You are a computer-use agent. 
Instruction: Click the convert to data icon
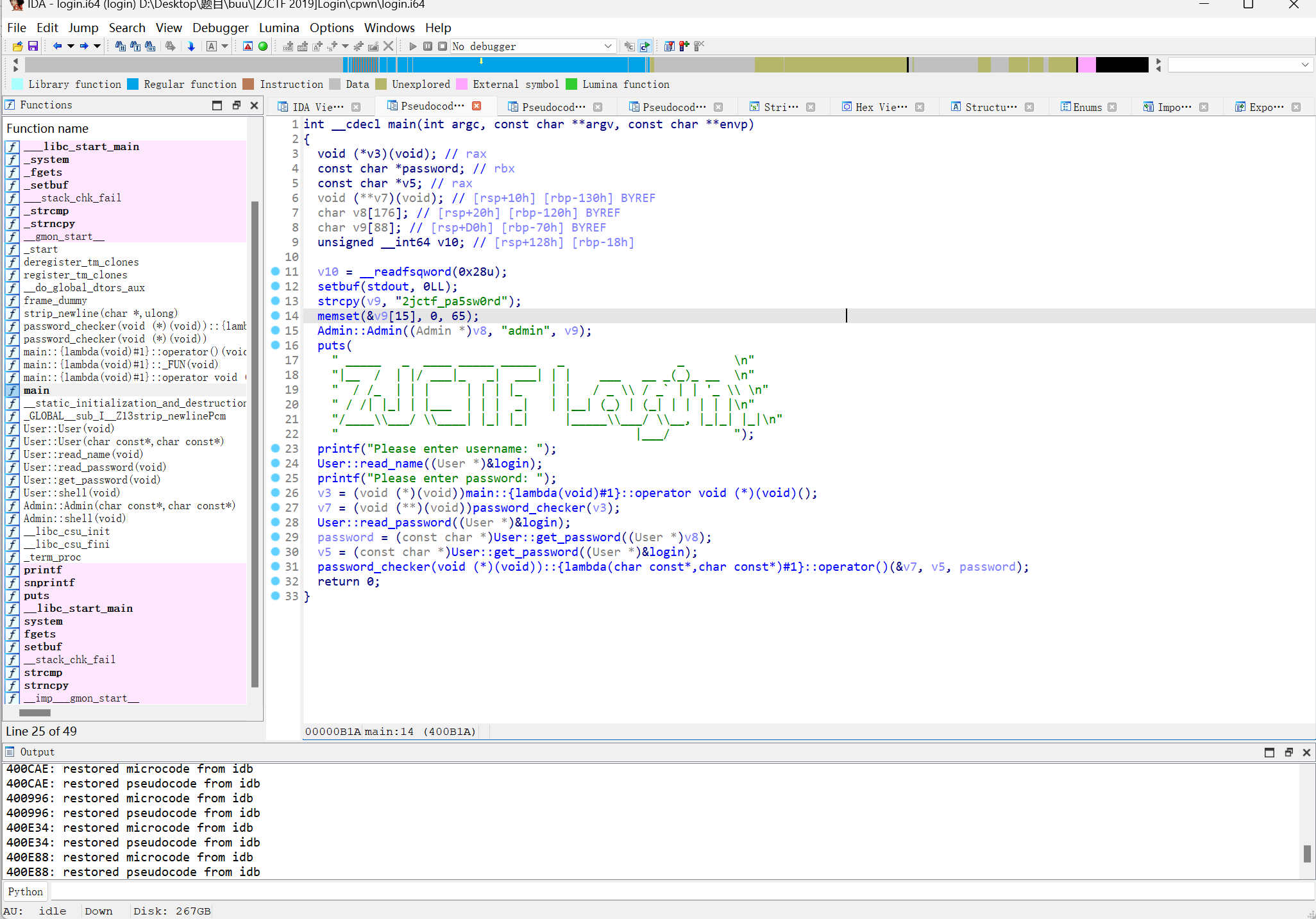(303, 46)
